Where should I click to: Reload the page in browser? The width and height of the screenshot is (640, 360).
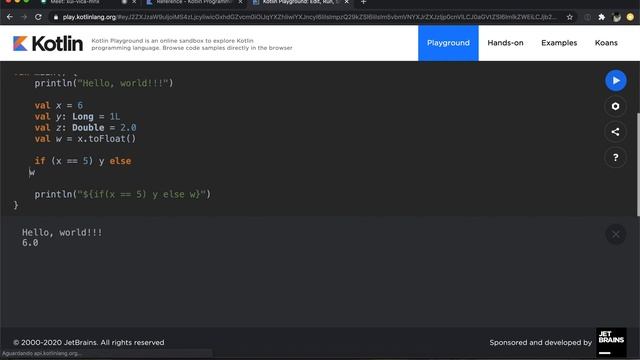(38, 17)
